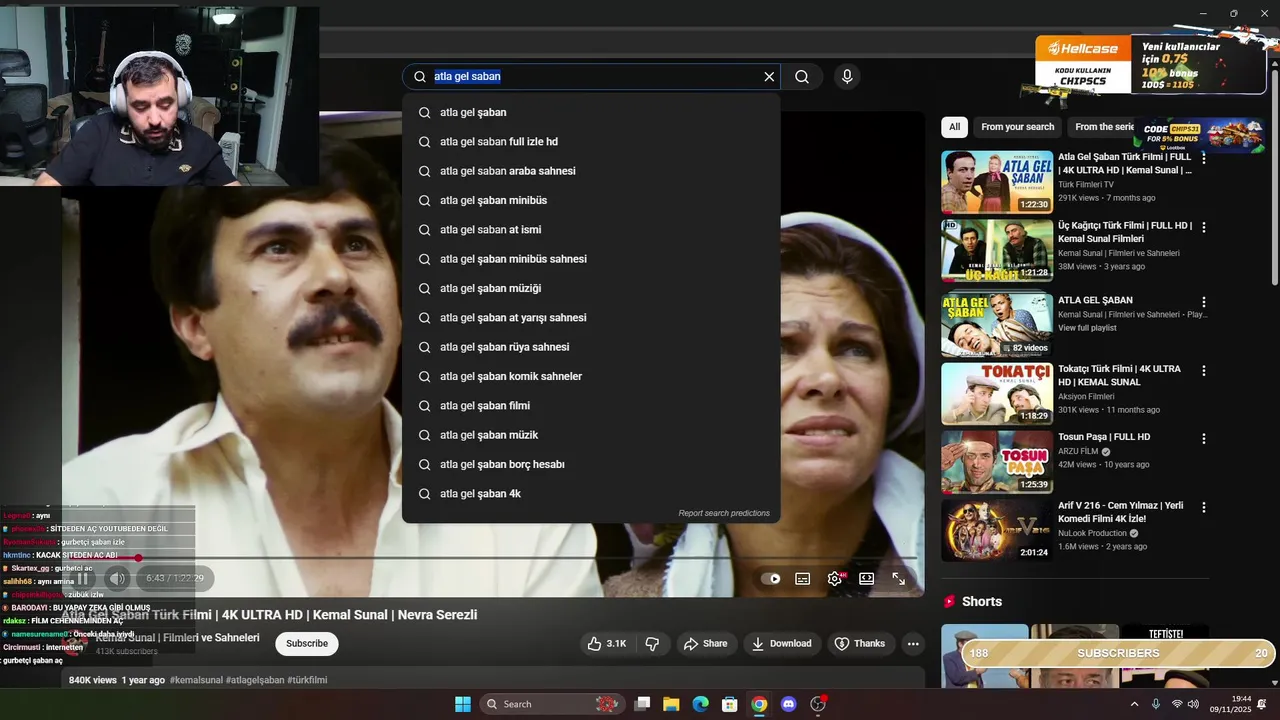Open Discord from the taskbar
This screenshot has height=720, width=1280.
pyautogui.click(x=789, y=704)
